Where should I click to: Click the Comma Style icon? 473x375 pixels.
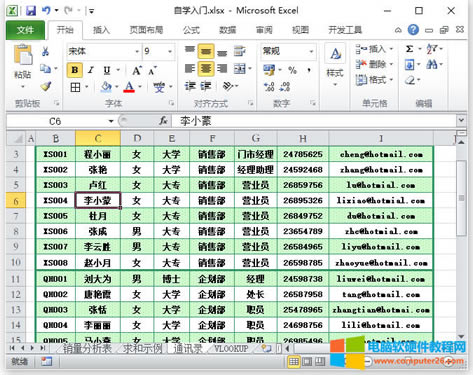pos(309,70)
